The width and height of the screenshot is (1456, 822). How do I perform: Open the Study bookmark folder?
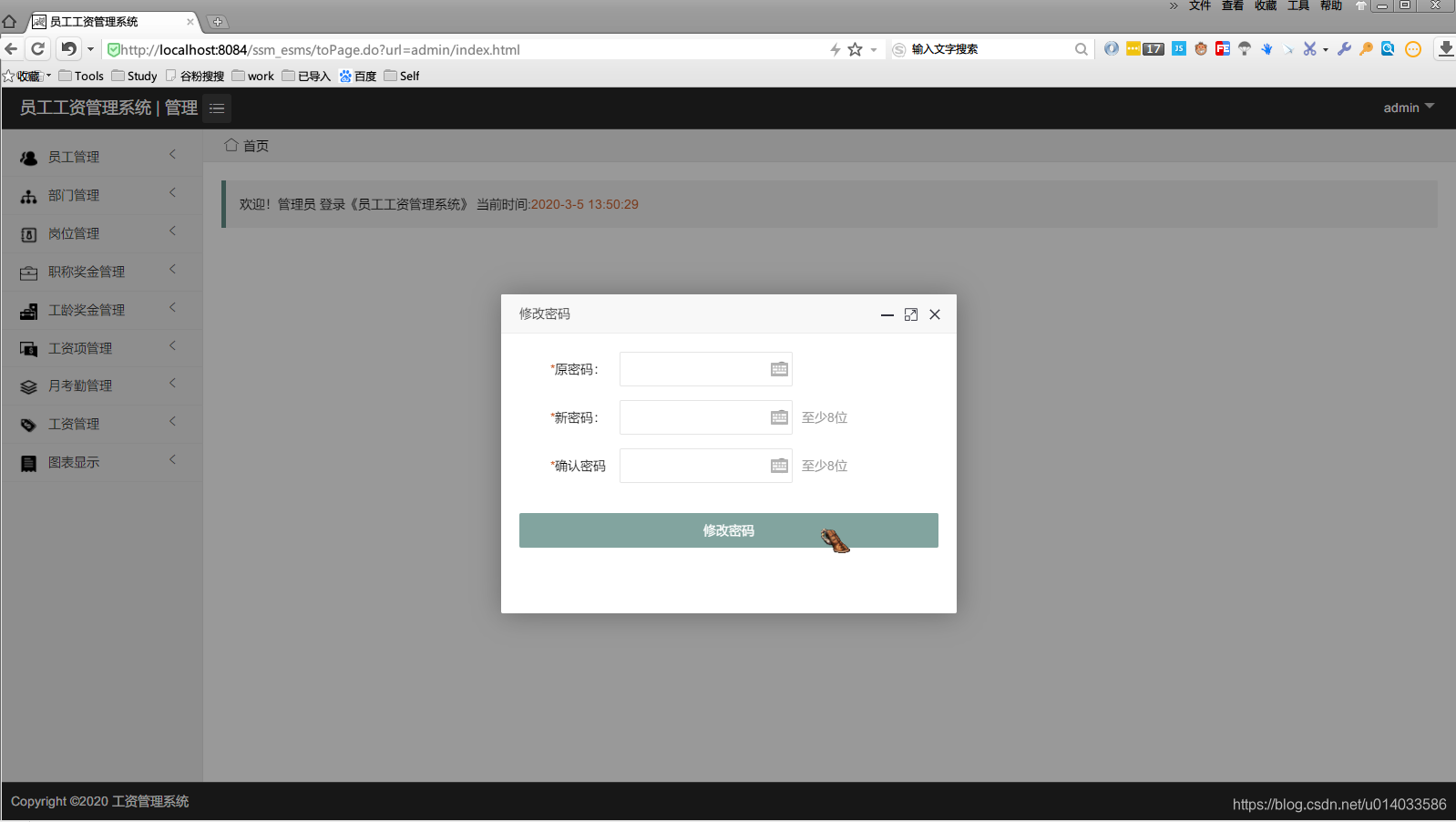[135, 76]
